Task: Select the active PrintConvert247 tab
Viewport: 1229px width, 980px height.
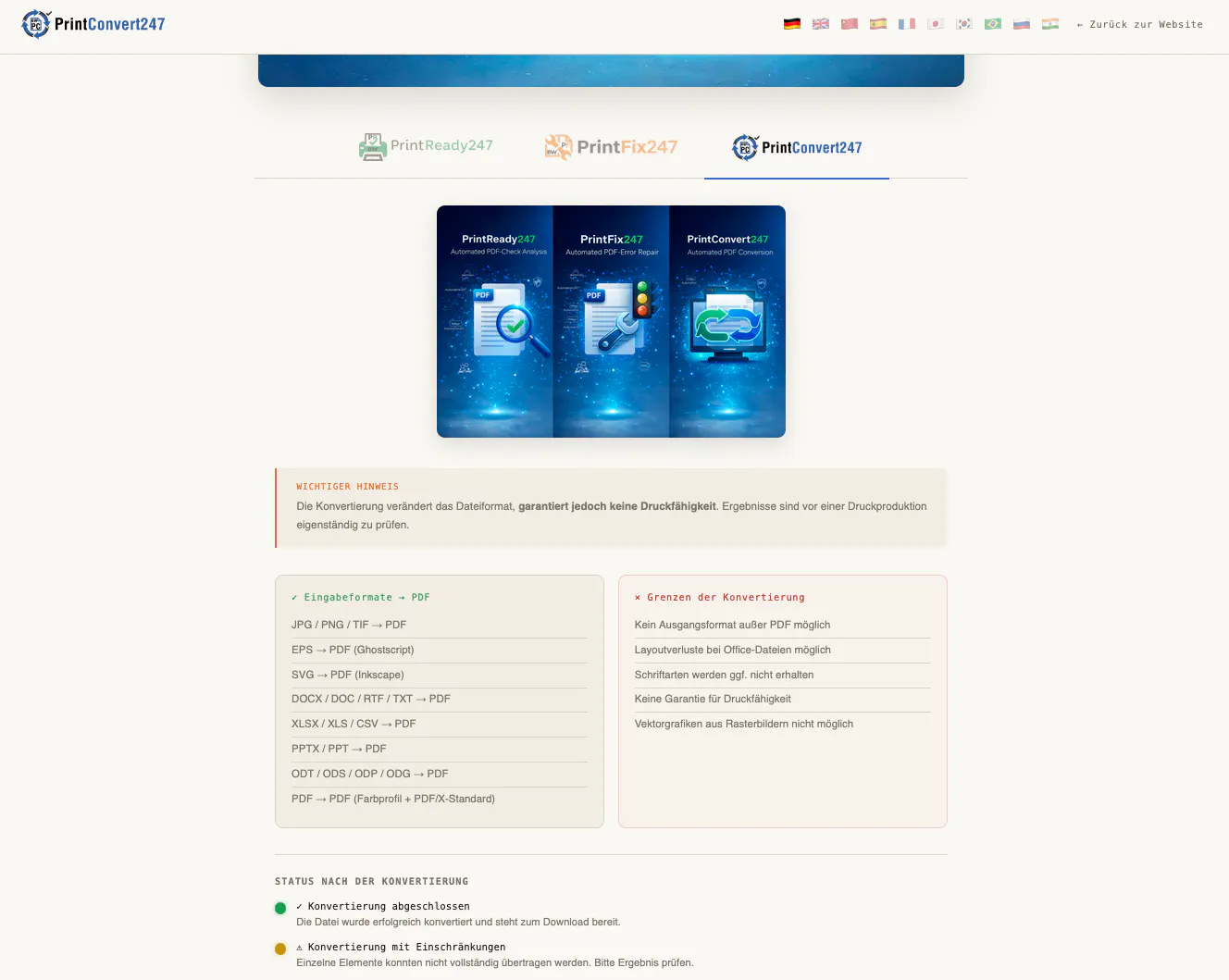Action: (x=797, y=147)
